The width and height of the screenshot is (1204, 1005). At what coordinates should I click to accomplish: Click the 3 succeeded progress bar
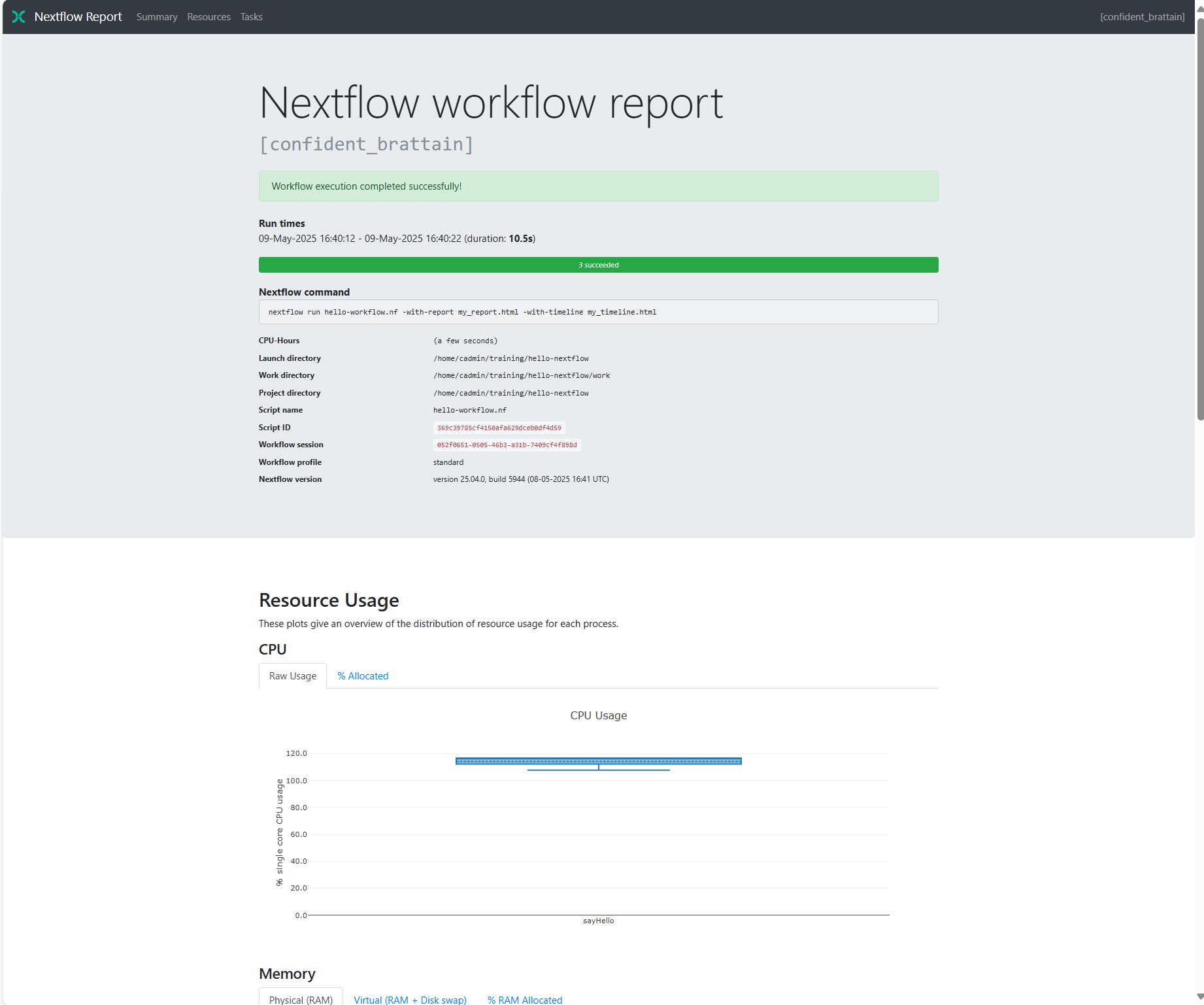coord(598,265)
